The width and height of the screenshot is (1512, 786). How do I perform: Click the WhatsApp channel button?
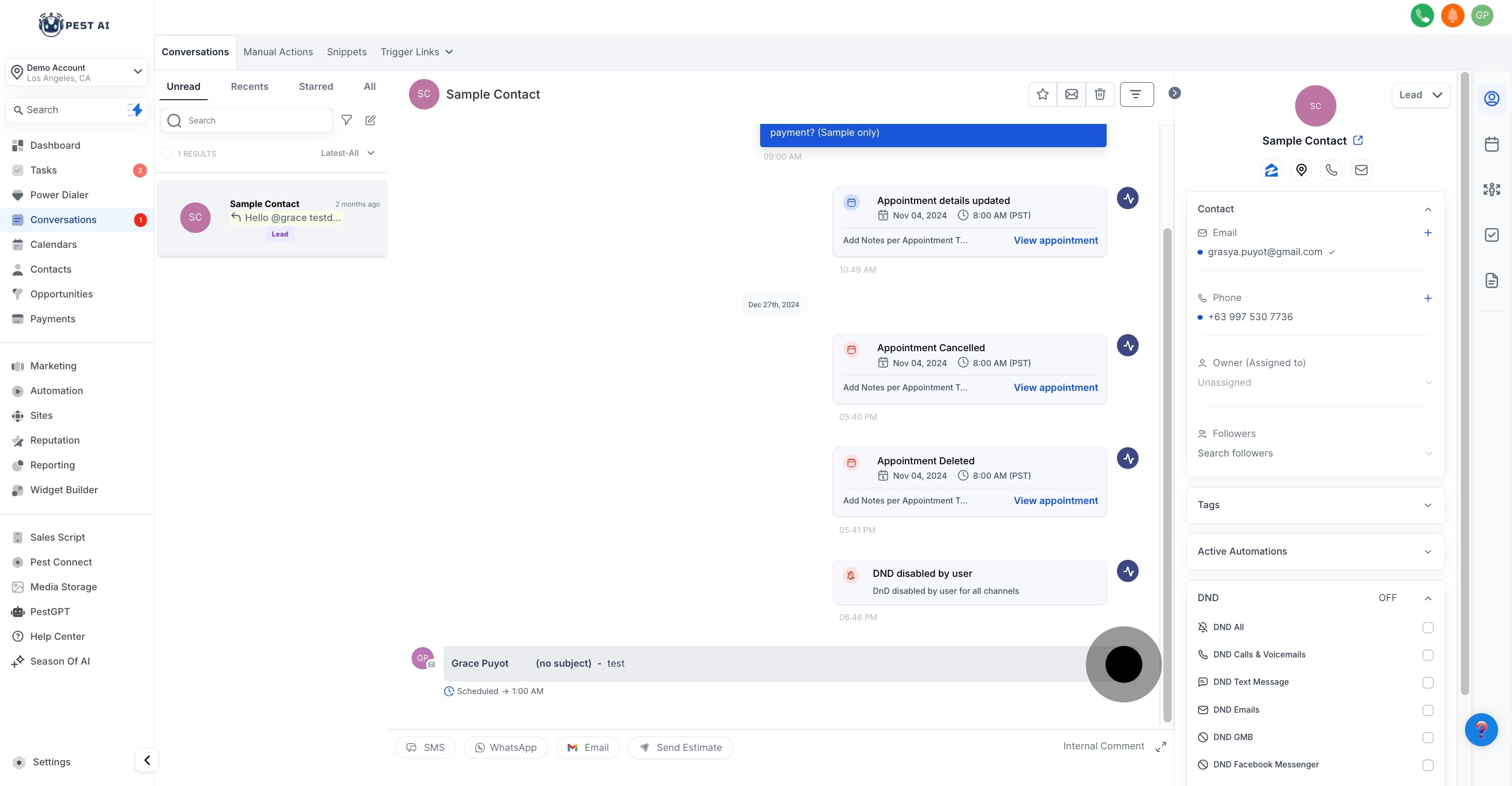click(x=506, y=747)
